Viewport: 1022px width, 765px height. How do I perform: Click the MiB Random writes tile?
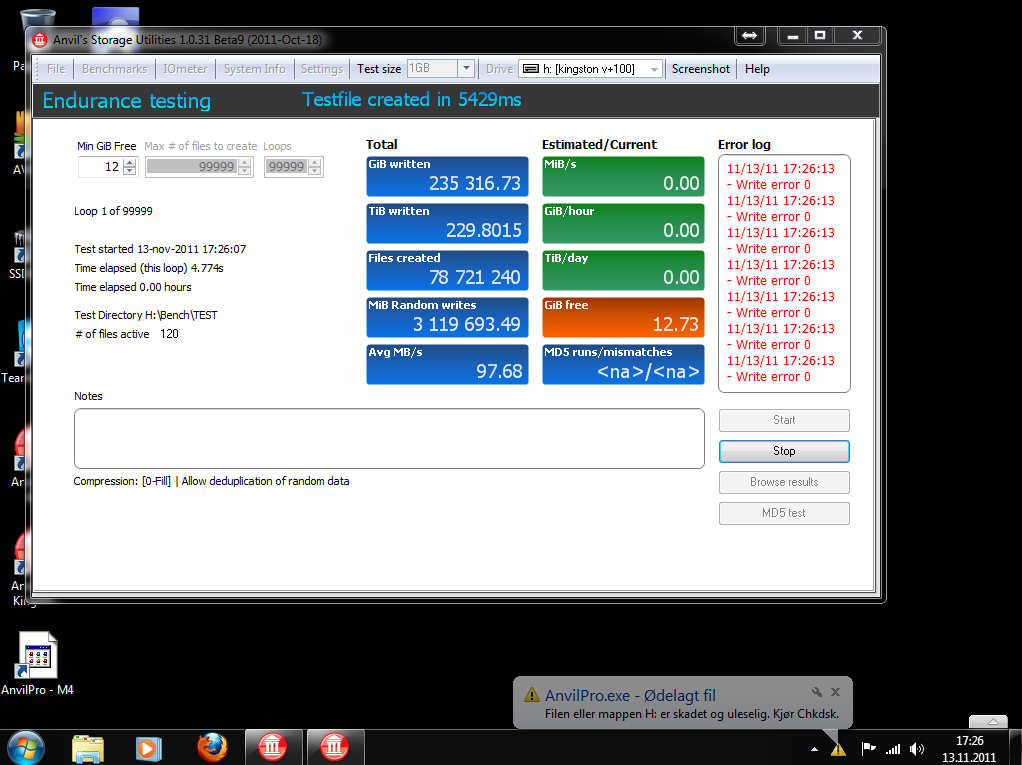(447, 317)
